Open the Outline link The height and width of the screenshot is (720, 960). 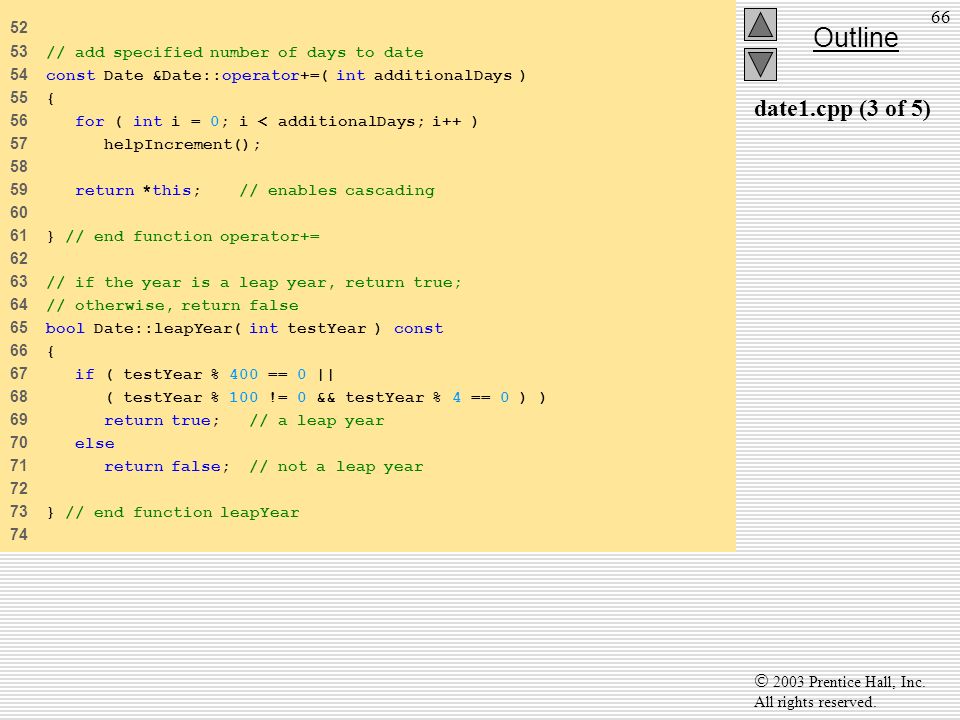855,38
